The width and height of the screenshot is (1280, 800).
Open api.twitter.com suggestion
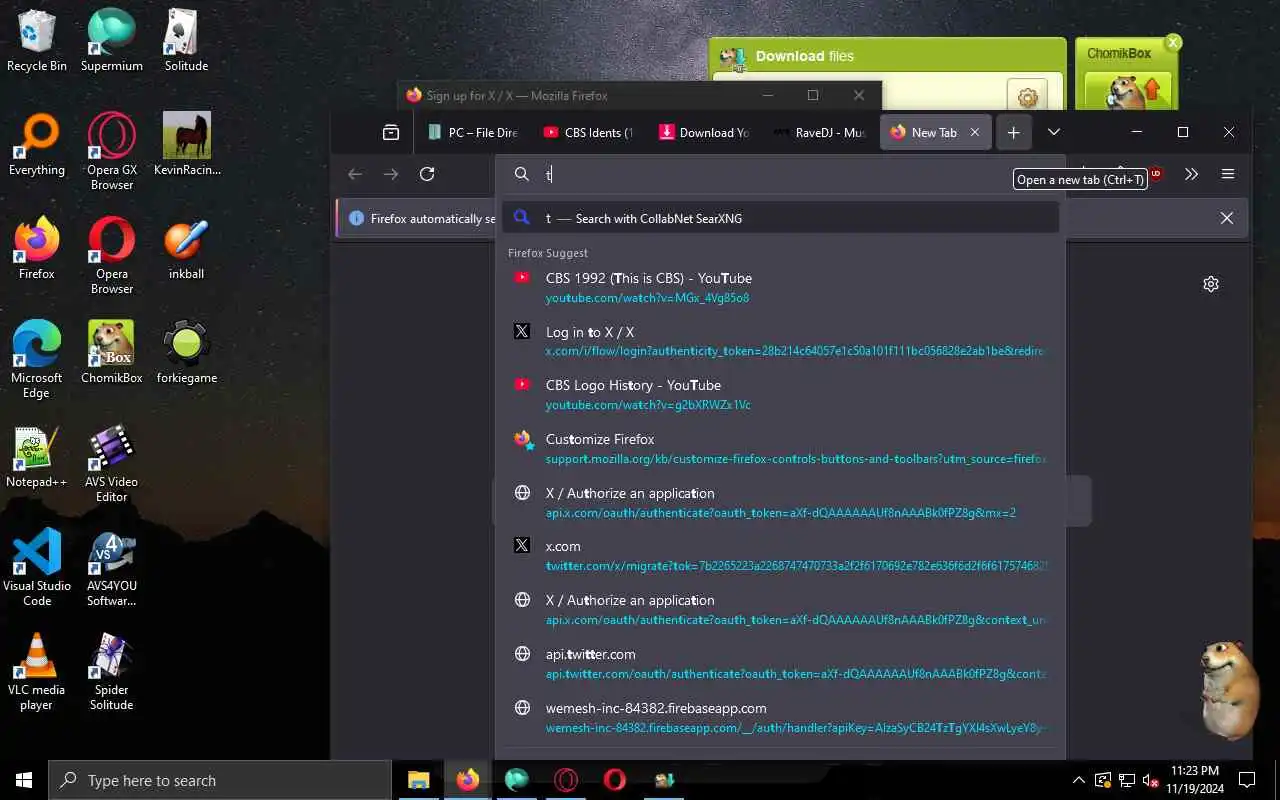pos(781,663)
